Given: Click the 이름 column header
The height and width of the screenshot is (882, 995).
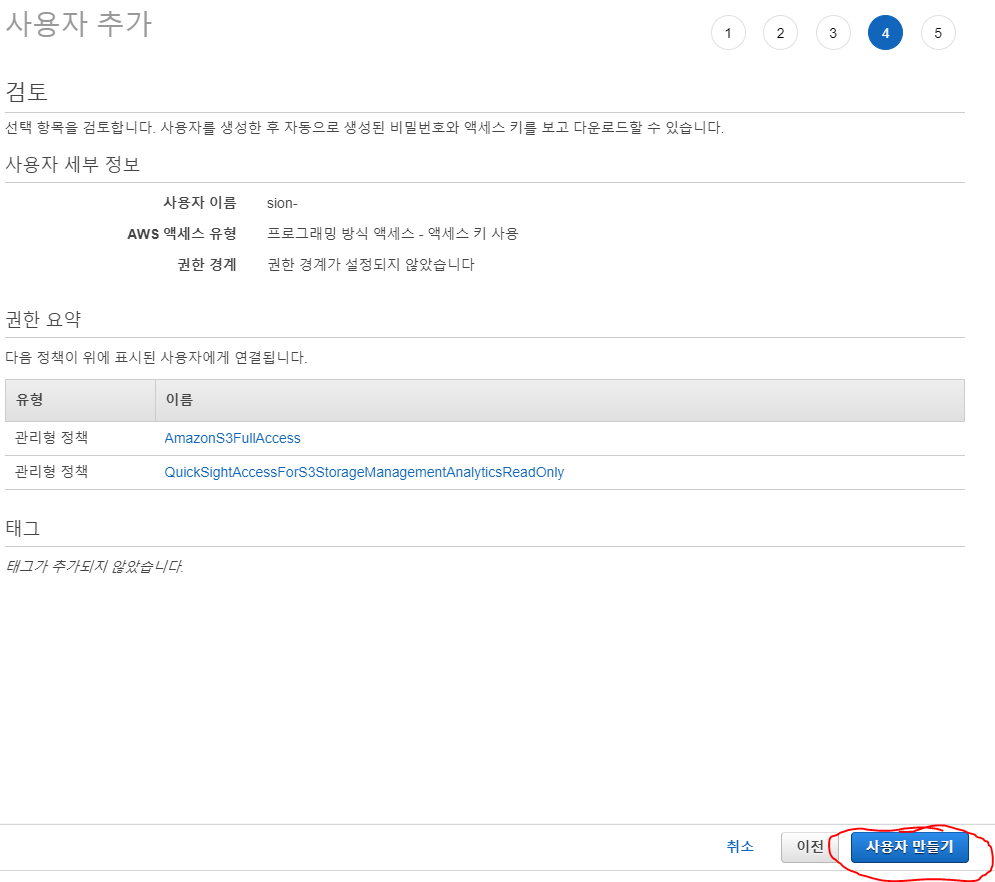Looking at the screenshot, I should point(560,400).
